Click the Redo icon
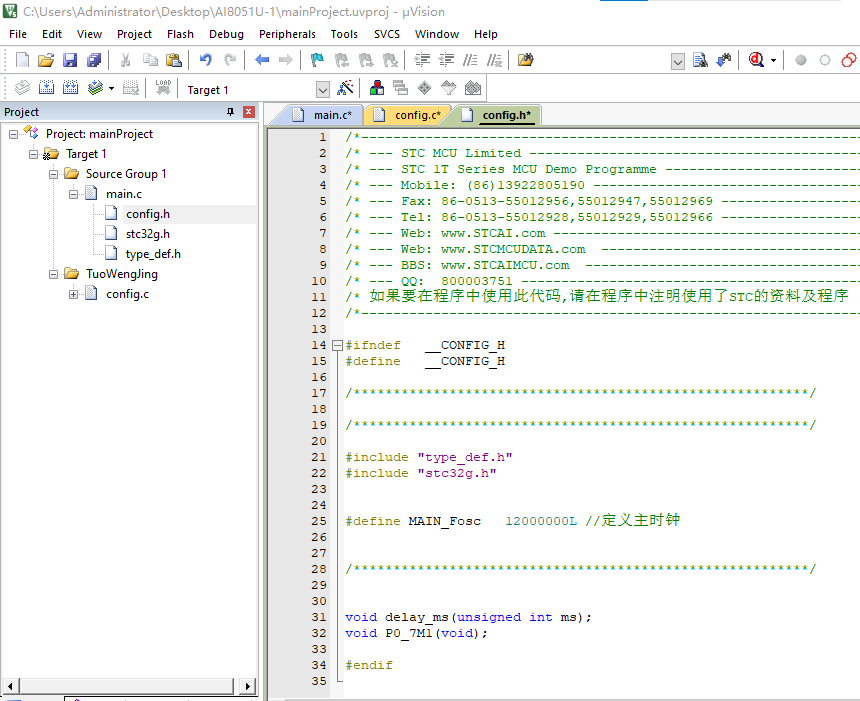 click(x=230, y=60)
